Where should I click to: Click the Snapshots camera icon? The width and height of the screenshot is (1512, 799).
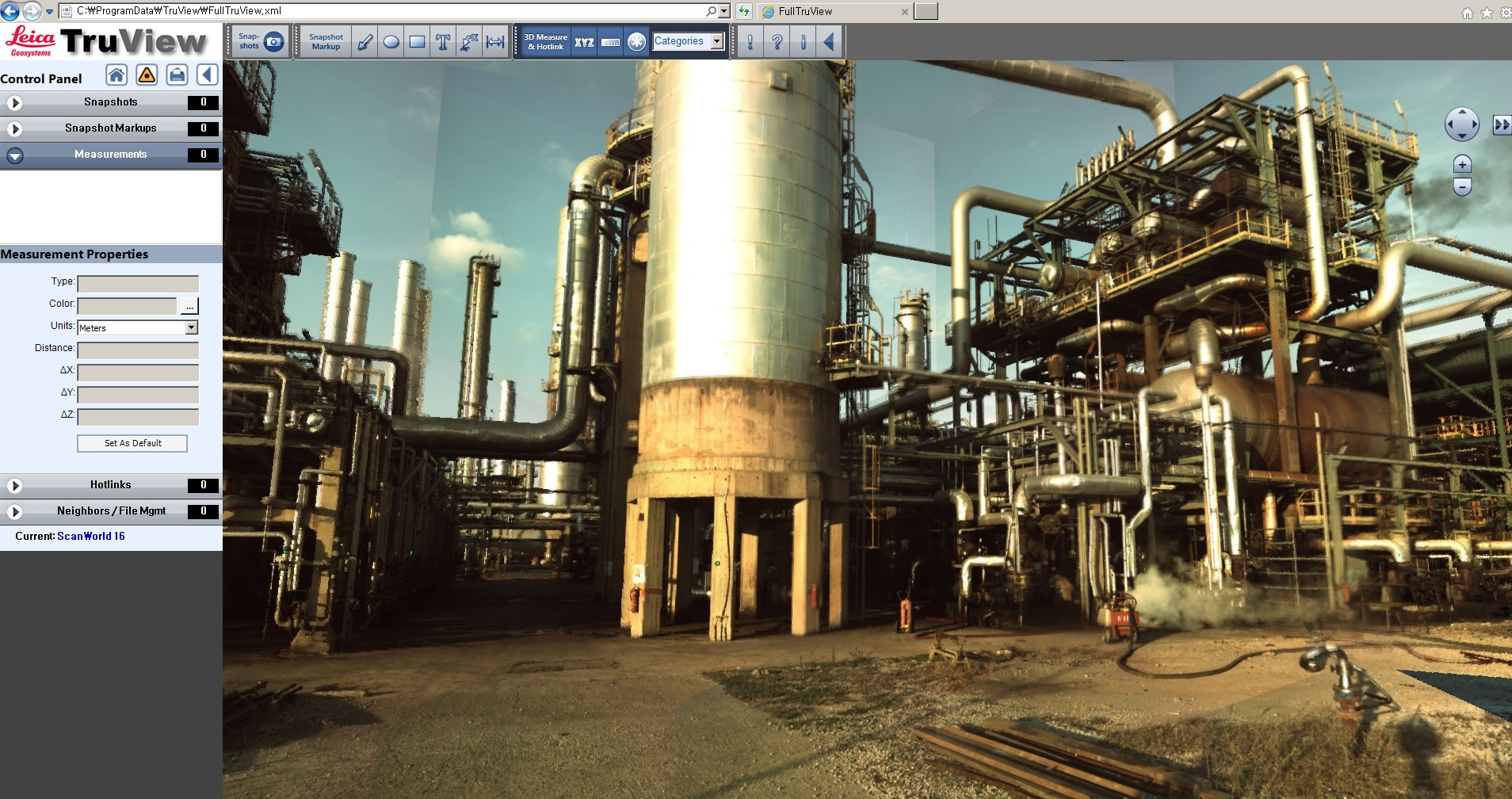tap(273, 41)
